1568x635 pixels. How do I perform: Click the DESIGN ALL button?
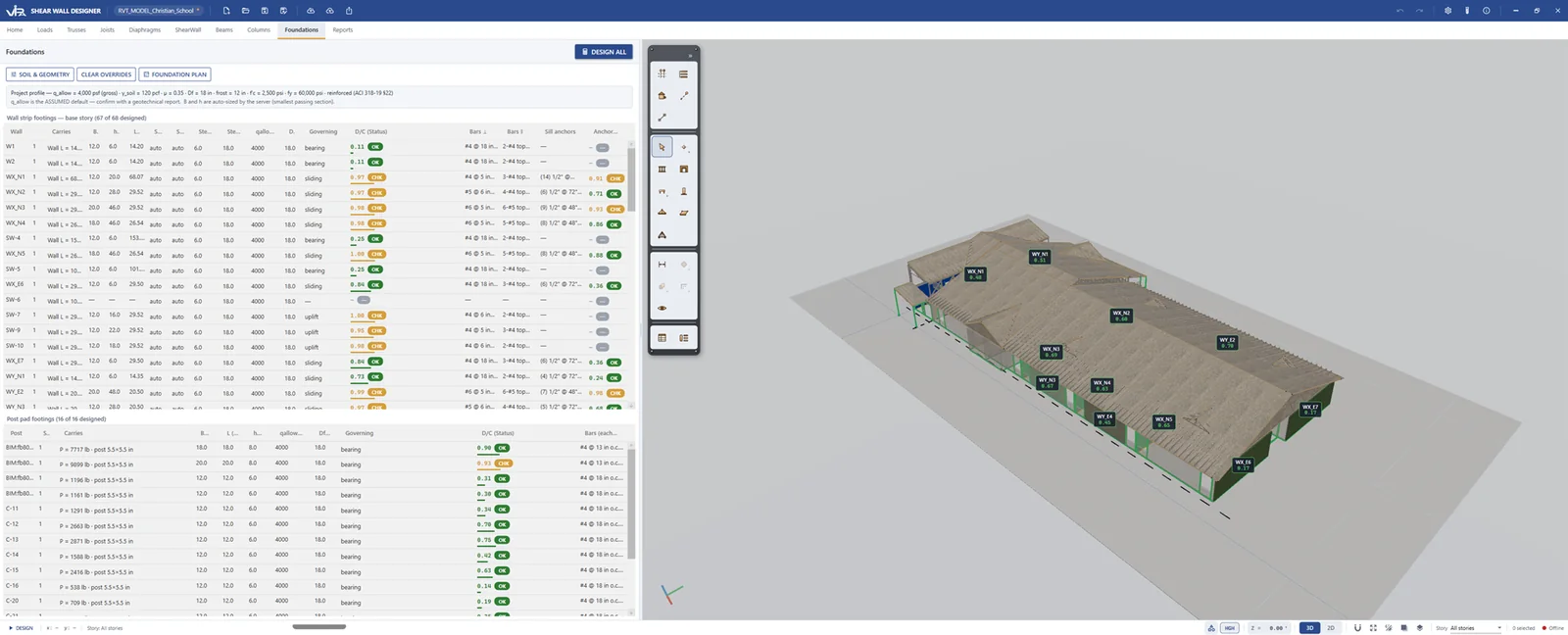604,52
